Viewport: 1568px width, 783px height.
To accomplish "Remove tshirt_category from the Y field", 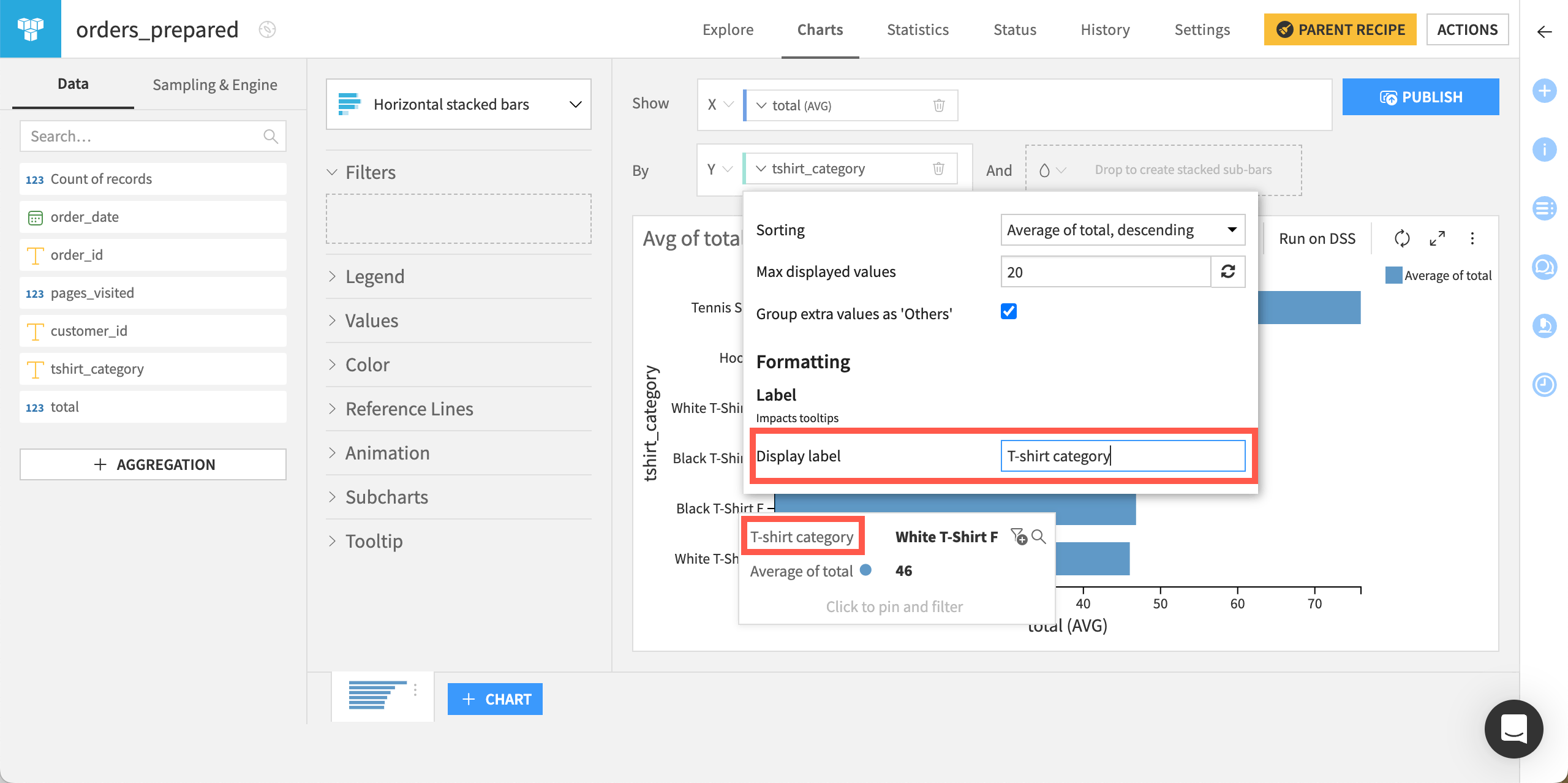I will coord(939,168).
